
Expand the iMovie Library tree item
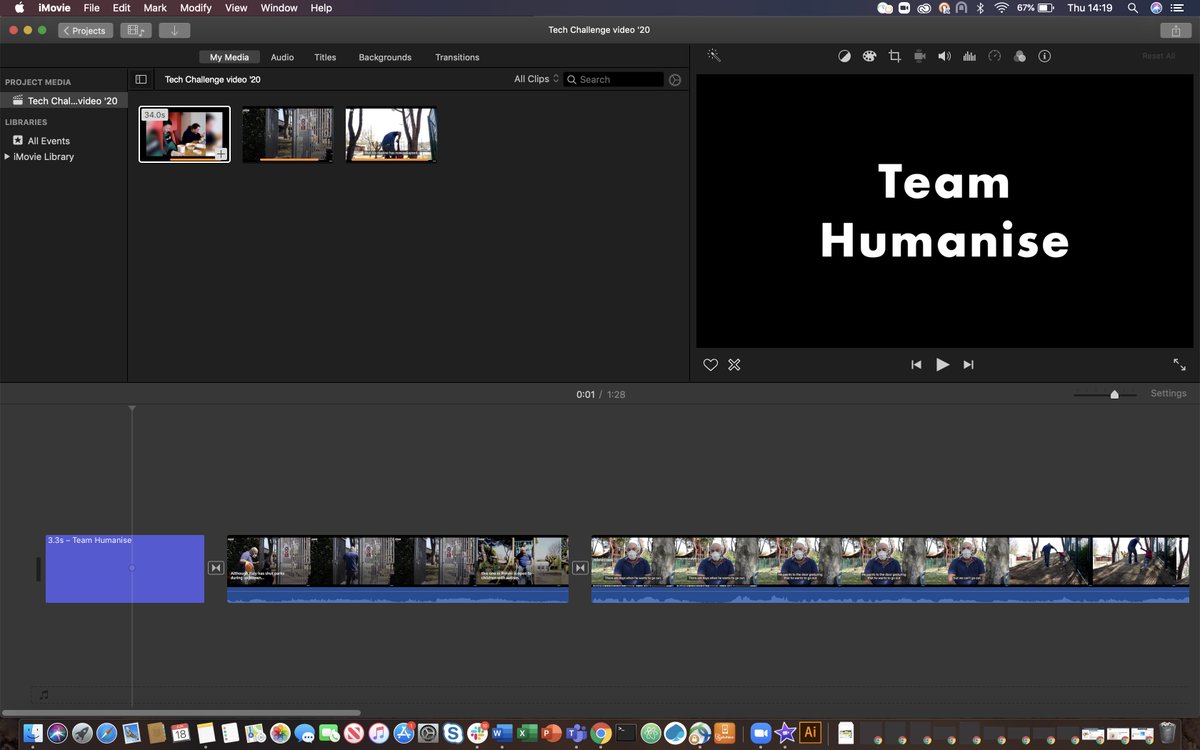[8, 157]
